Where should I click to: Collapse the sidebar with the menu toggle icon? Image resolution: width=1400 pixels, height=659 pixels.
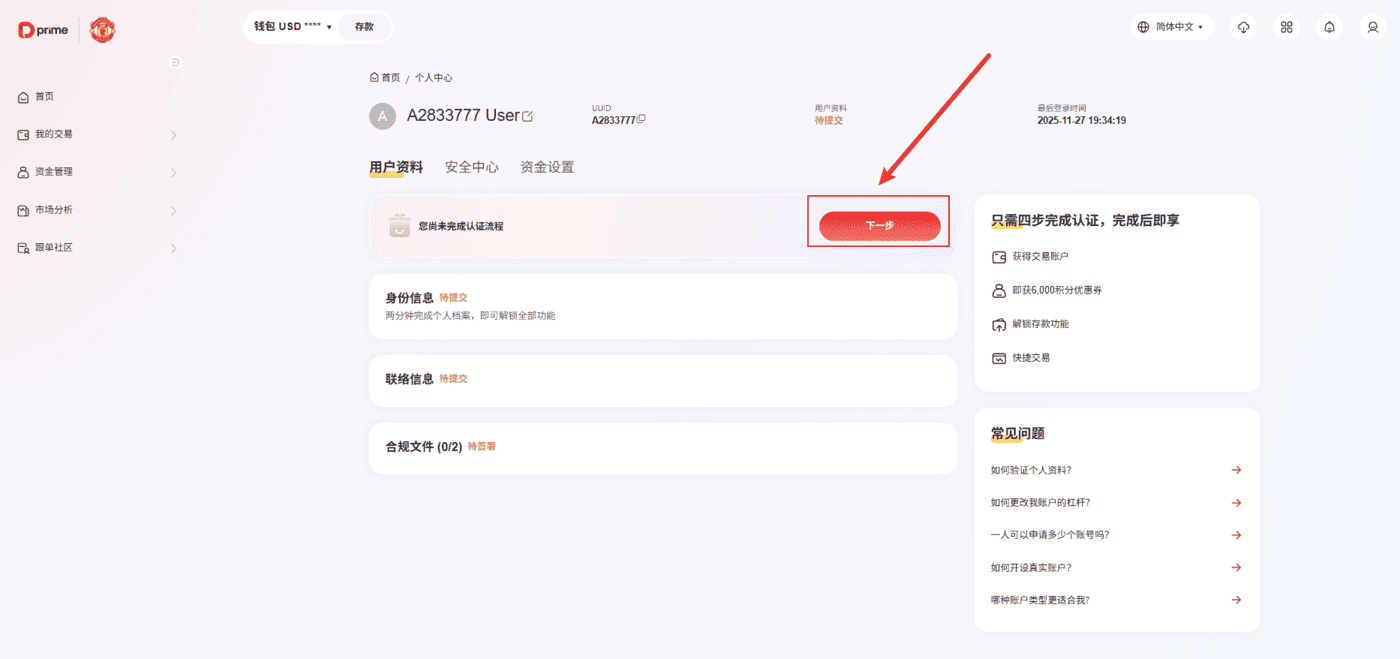tap(175, 62)
